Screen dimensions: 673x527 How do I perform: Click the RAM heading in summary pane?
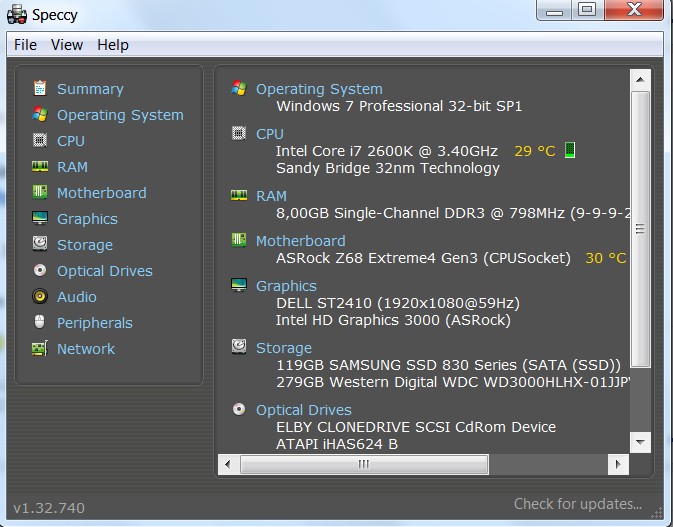[x=271, y=196]
